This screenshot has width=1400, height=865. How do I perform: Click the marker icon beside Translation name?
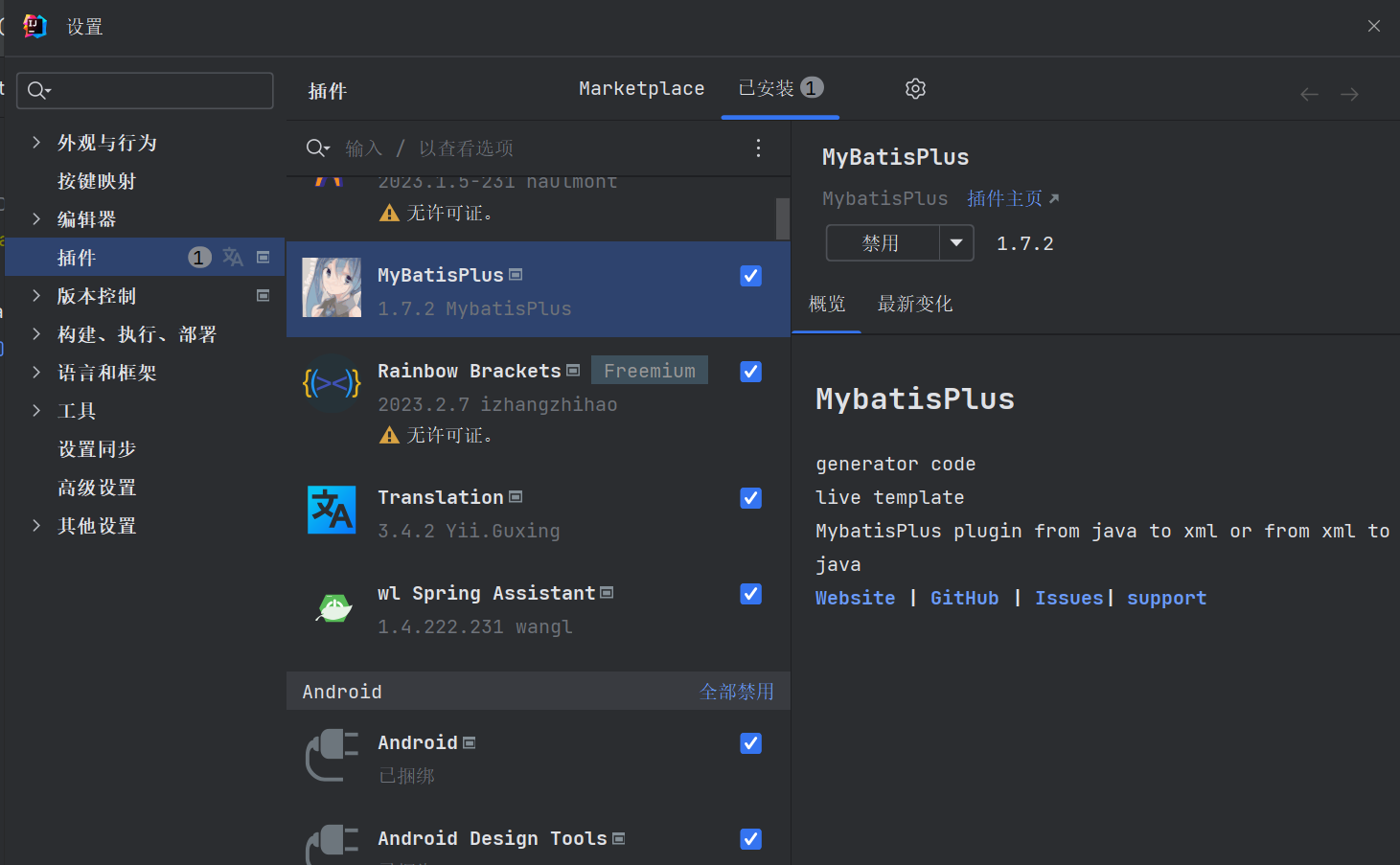pos(516,497)
